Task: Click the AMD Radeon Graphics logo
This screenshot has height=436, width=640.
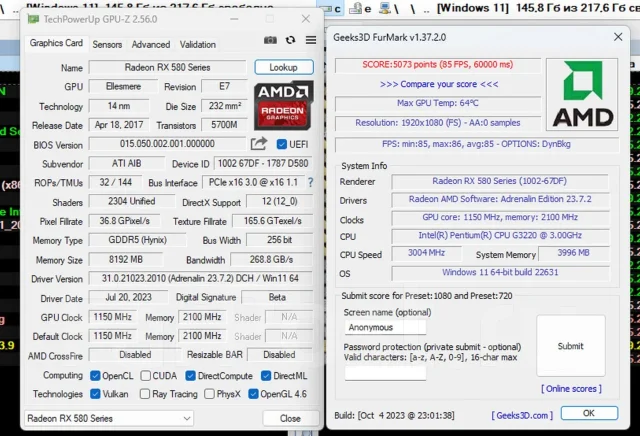Action: pos(284,105)
